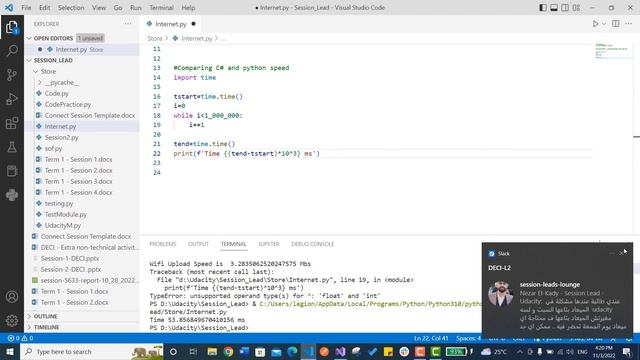This screenshot has height=360, width=640.
Task: Open the Accounts menu icon
Action: (x=12, y=297)
